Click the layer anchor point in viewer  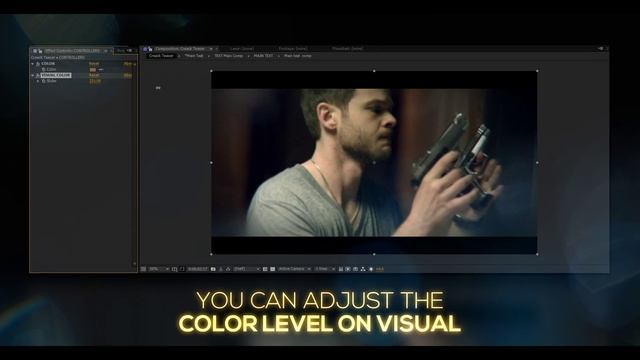pyautogui.click(x=374, y=162)
